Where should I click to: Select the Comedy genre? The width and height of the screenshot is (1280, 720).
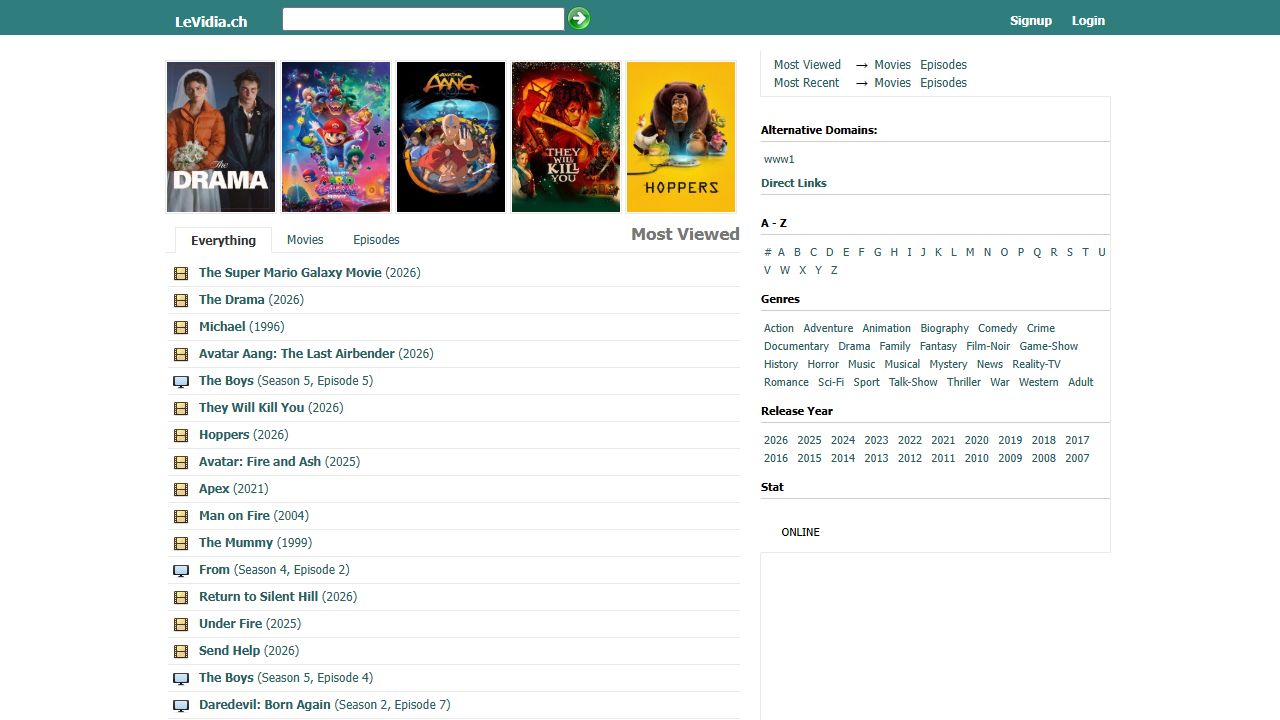(x=997, y=328)
